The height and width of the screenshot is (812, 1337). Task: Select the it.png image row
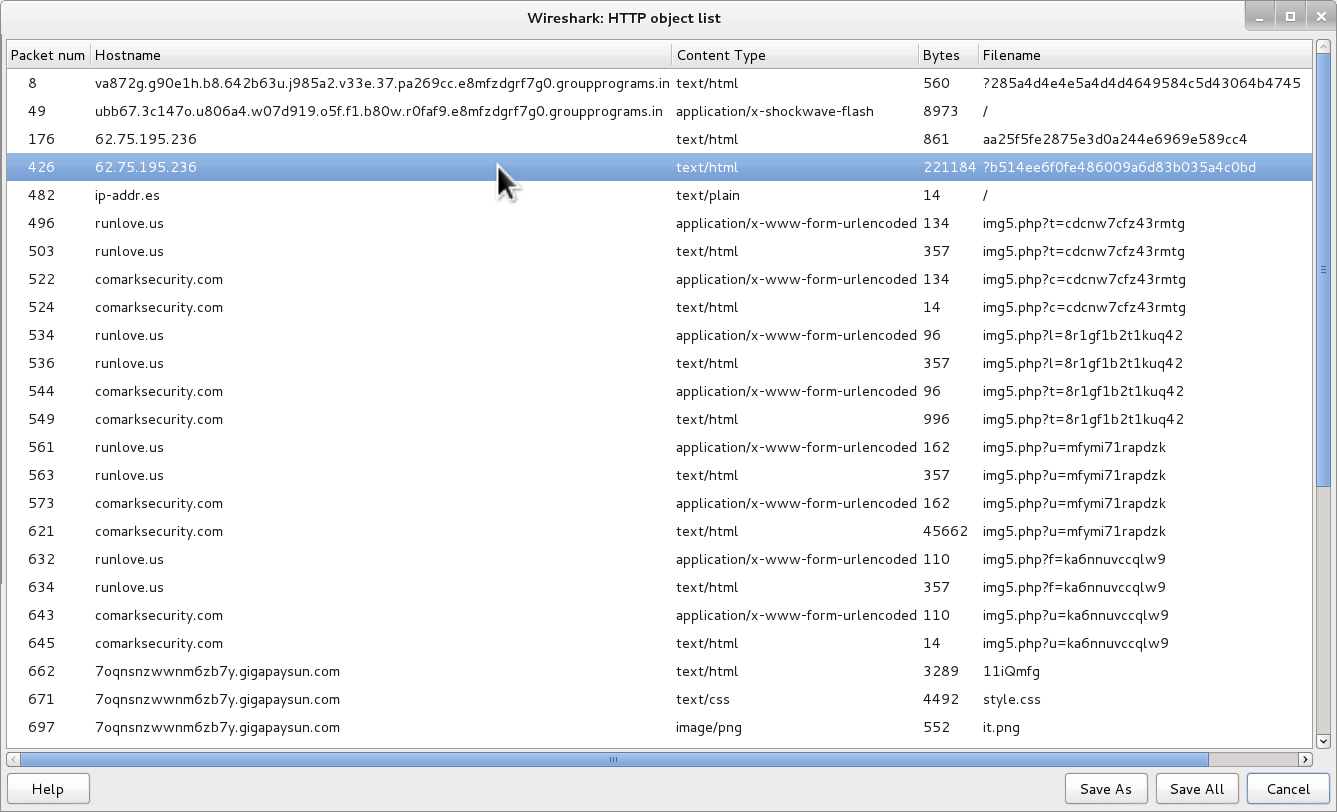659,727
